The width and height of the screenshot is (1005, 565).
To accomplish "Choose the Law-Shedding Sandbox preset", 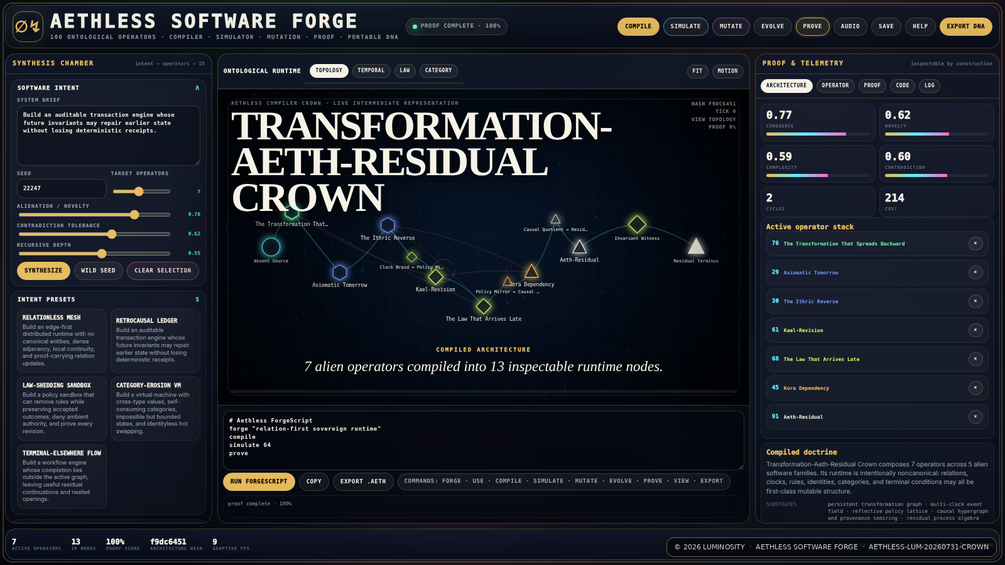I will (x=62, y=409).
